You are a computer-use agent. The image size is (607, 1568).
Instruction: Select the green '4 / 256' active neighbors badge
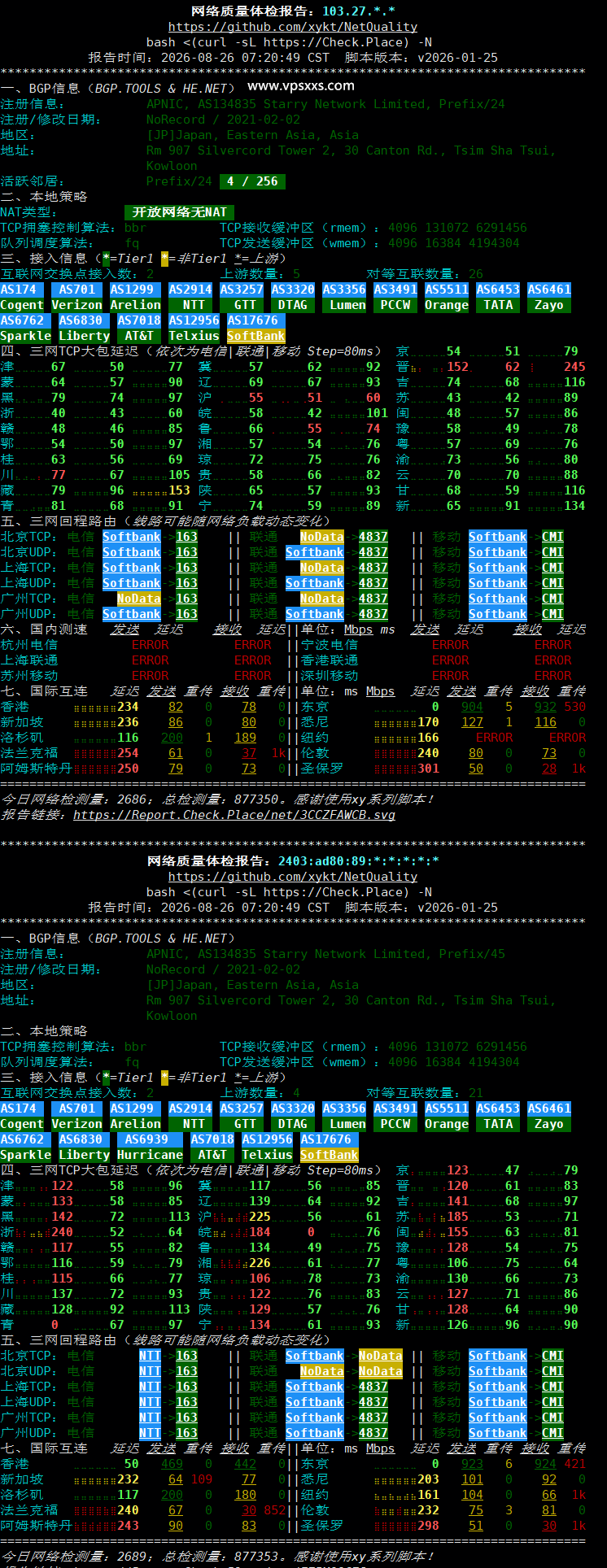pyautogui.click(x=252, y=181)
